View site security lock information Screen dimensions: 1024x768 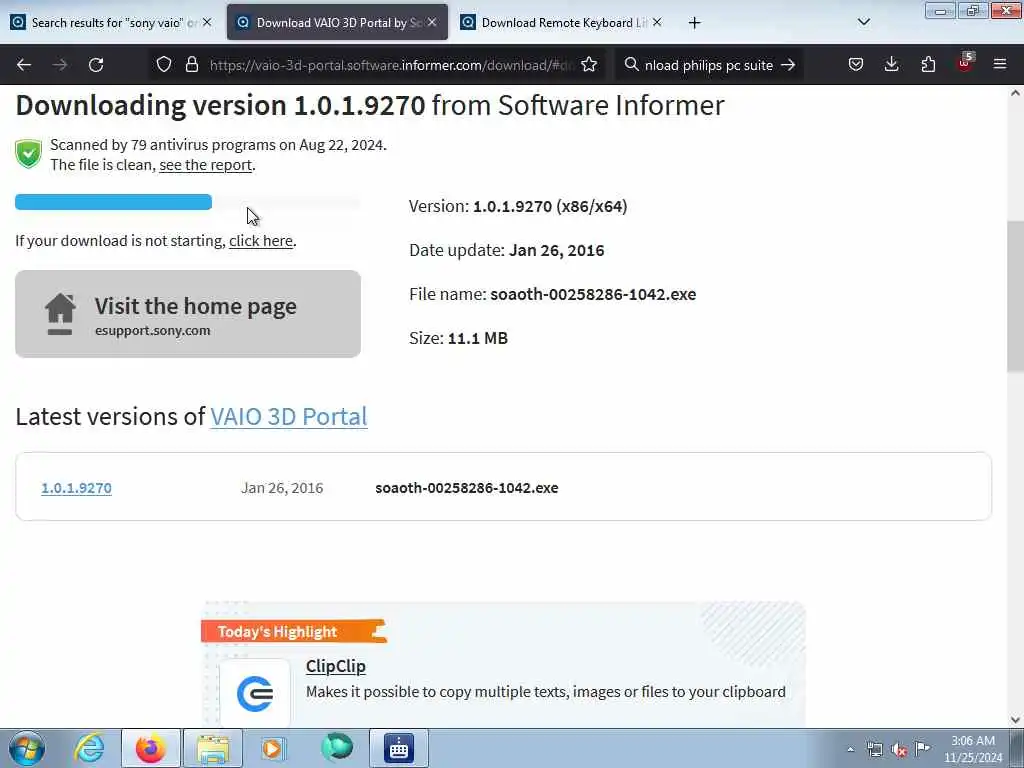(x=191, y=65)
